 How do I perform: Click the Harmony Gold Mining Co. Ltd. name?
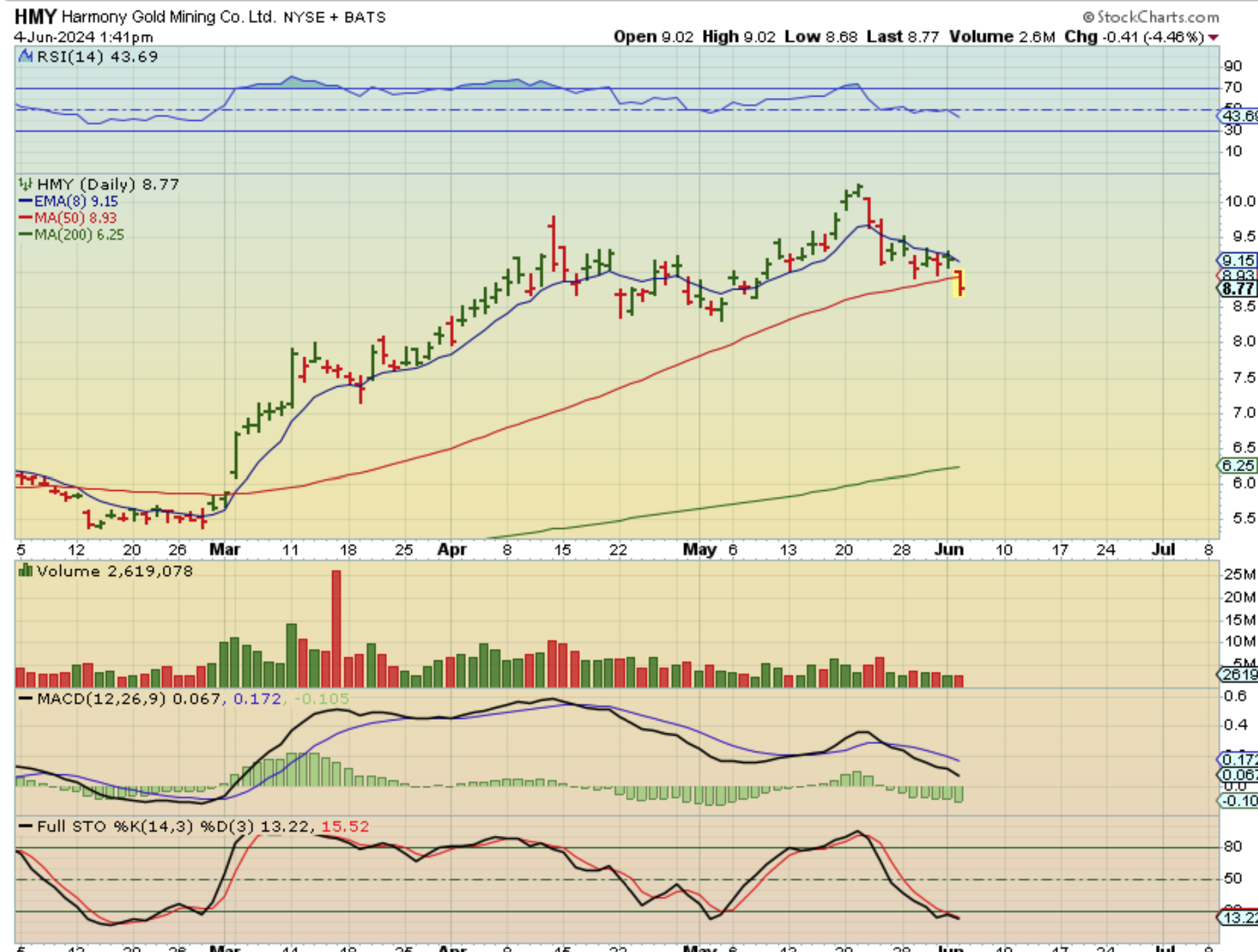click(x=169, y=17)
